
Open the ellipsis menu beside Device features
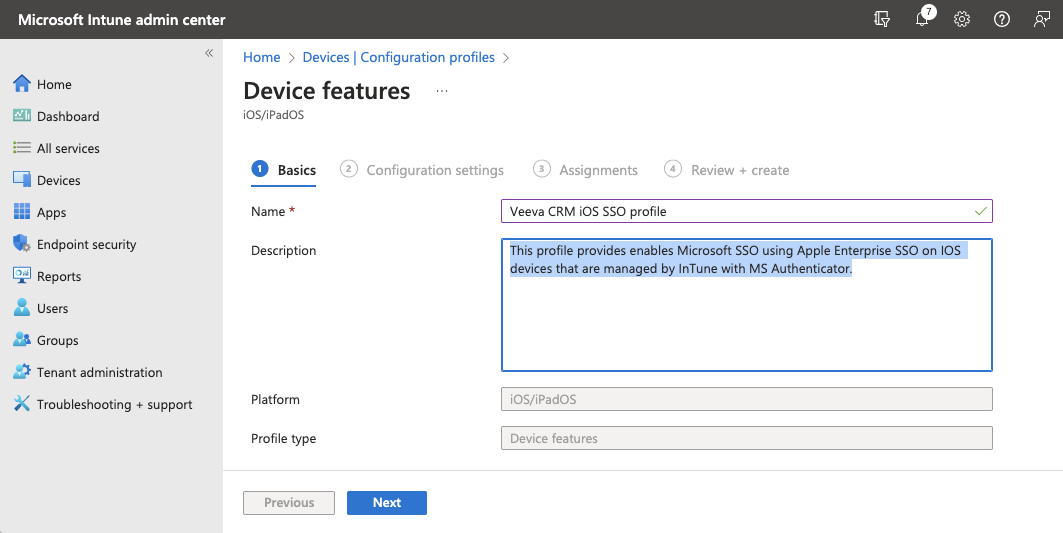442,91
